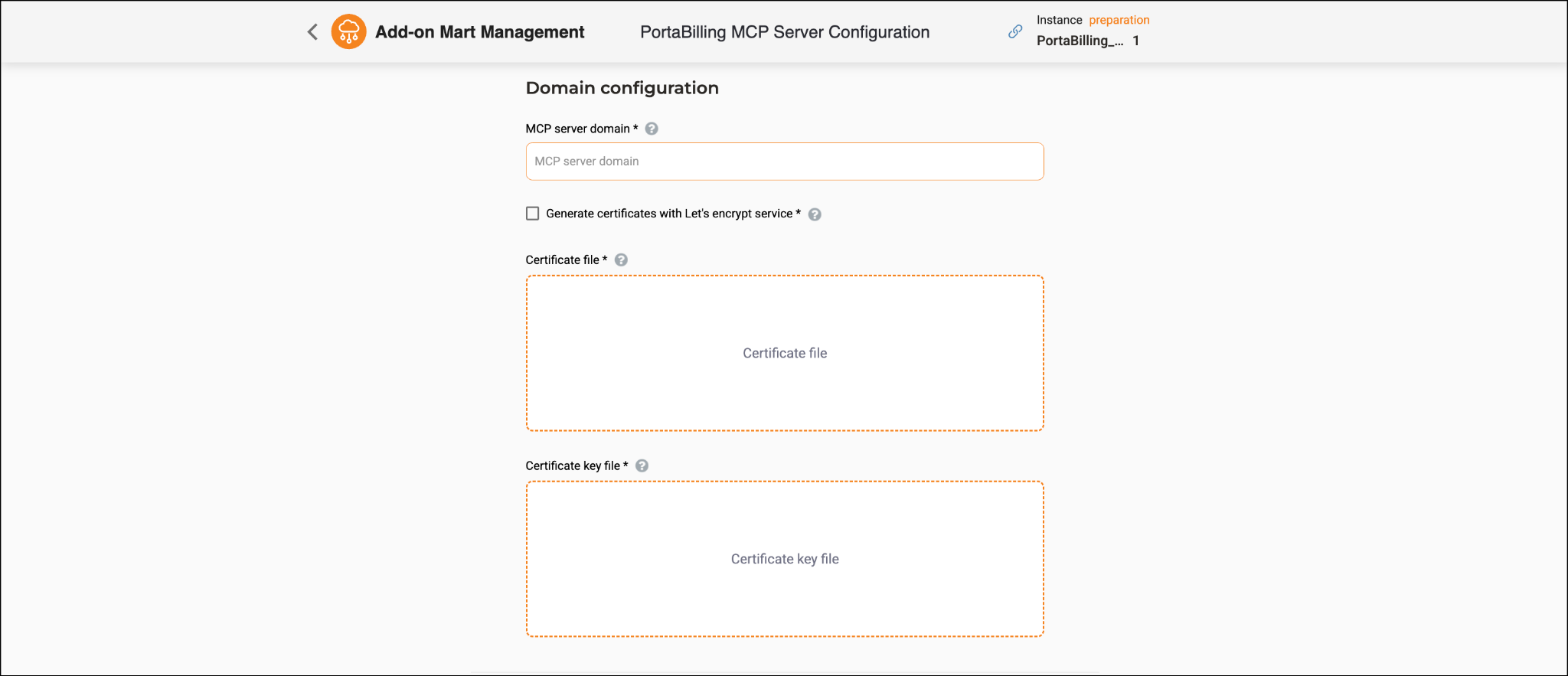Click the 'Certificate file *' field label
The height and width of the screenshot is (676, 1568).
click(x=567, y=260)
